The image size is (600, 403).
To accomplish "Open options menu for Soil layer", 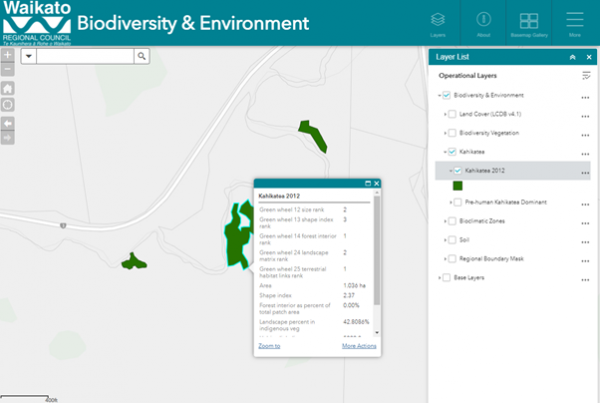I will 585,240.
